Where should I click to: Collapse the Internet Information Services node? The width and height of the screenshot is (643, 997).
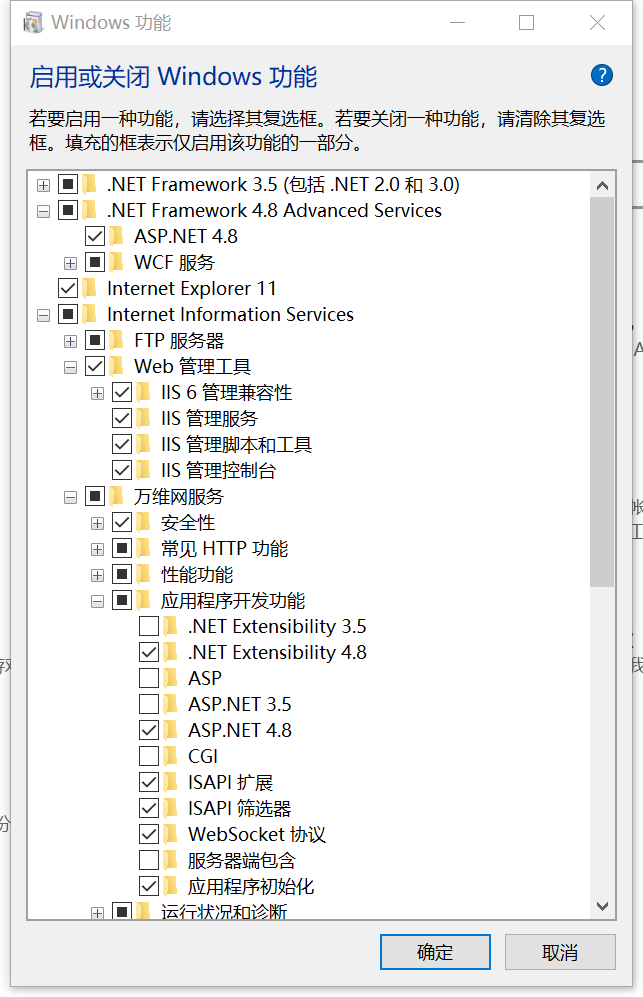pyautogui.click(x=43, y=315)
